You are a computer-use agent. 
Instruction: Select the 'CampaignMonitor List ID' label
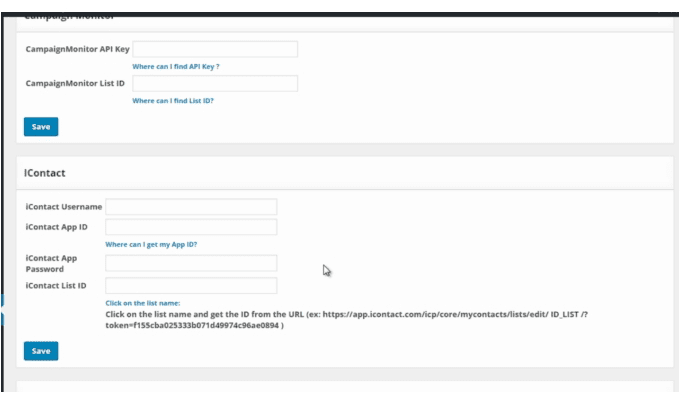coord(75,83)
